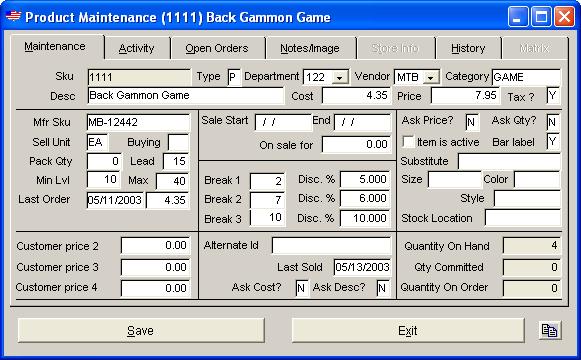Click the Break 1 quantity field
Viewport: 581px width, 360px height.
coord(267,181)
